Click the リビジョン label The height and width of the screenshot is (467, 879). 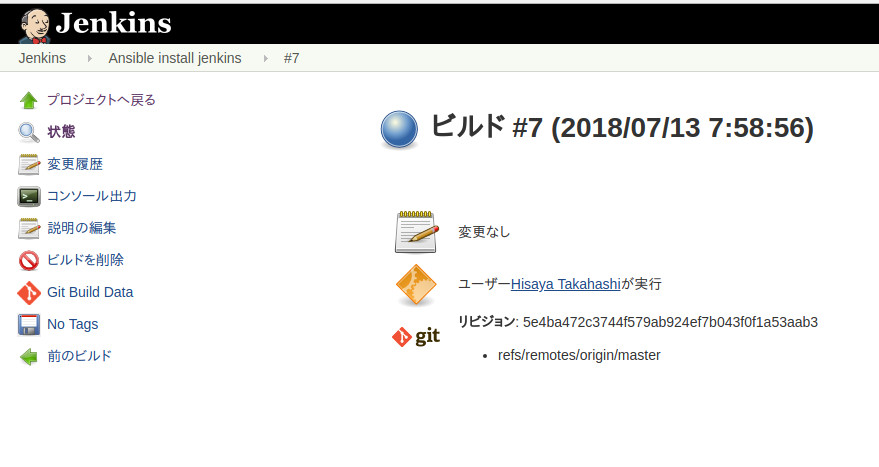point(486,322)
